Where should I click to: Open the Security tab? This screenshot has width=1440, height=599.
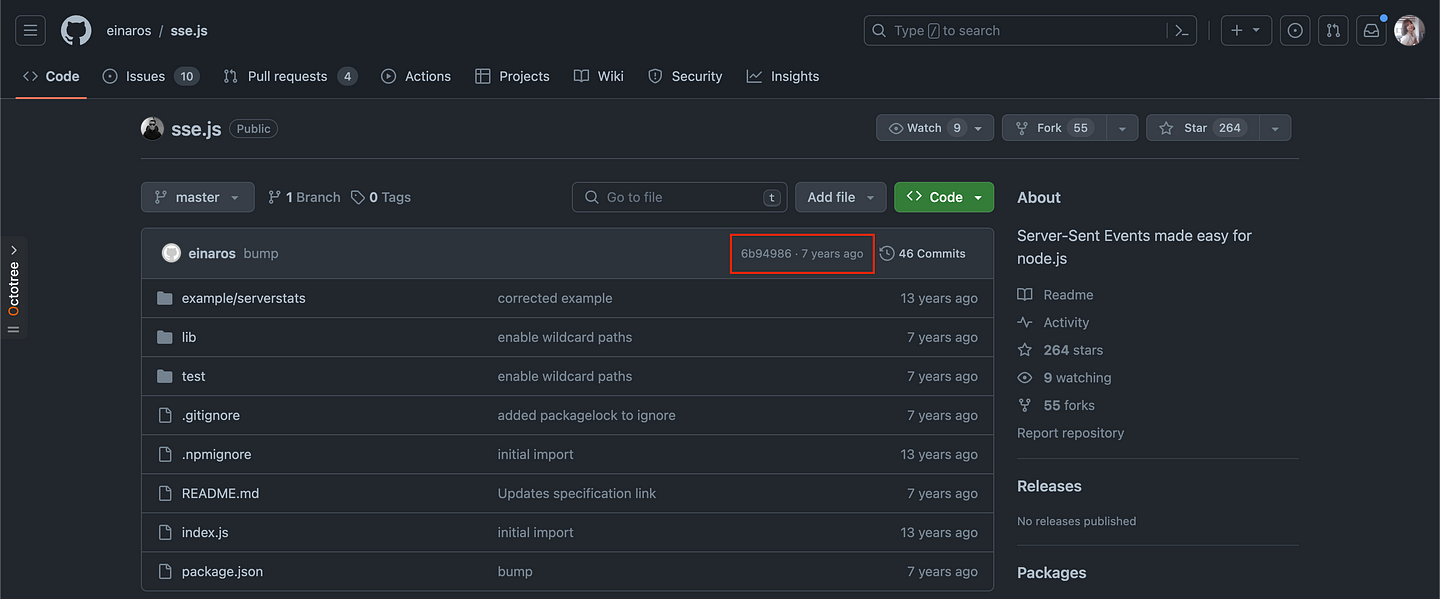(685, 76)
